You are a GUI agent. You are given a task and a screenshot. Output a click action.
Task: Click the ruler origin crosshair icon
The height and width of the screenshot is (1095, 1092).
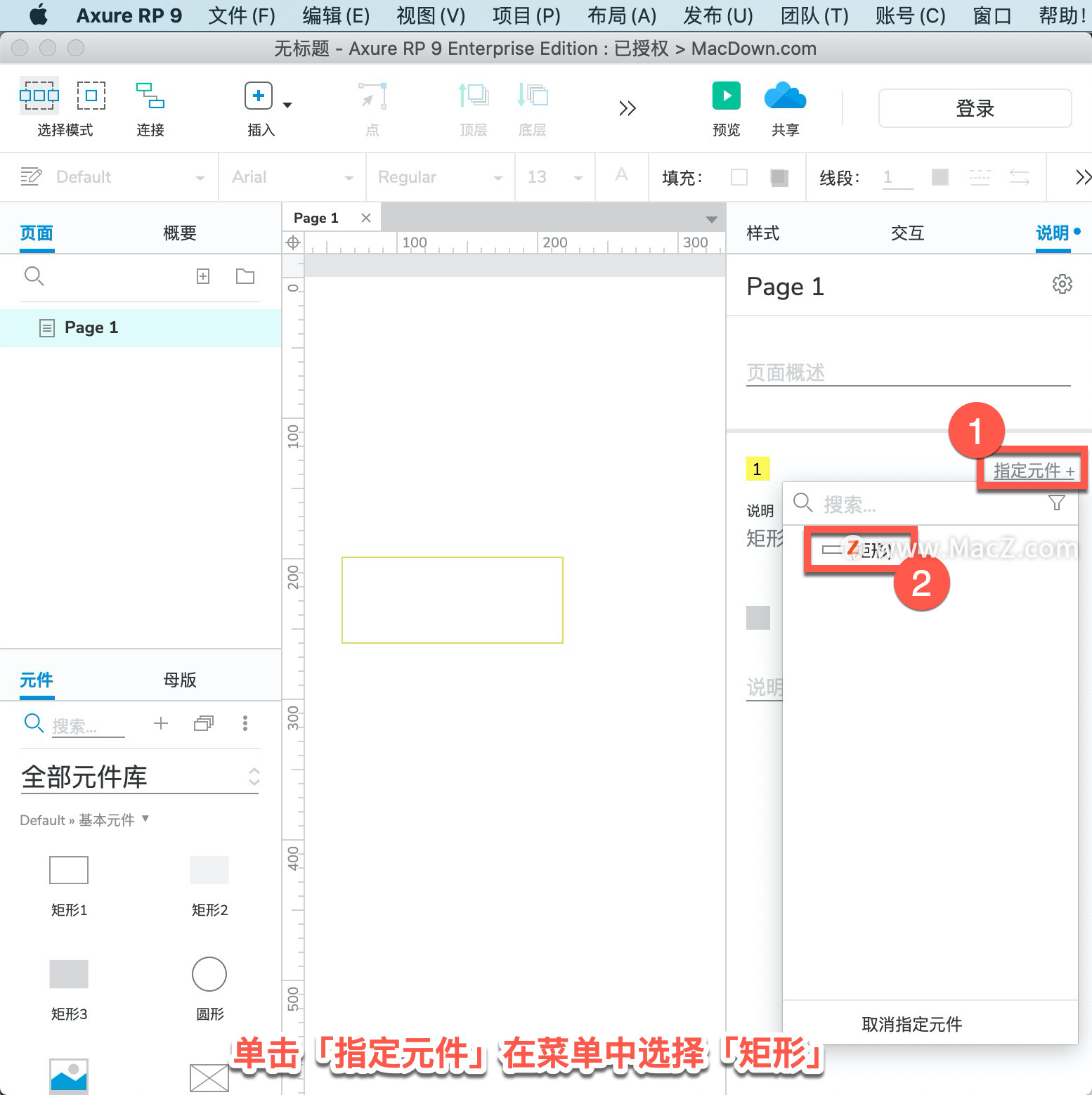(x=293, y=242)
